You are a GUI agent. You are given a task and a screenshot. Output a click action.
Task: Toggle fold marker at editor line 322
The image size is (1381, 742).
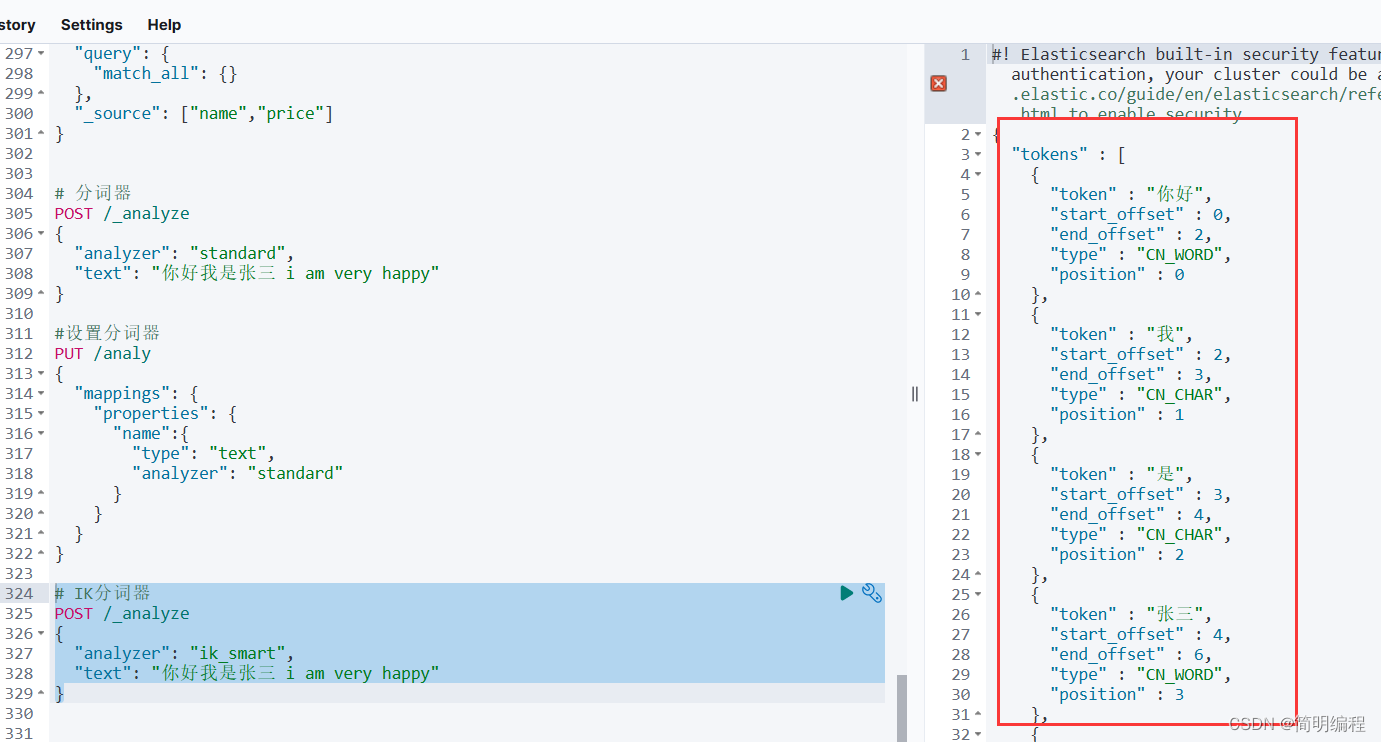pyautogui.click(x=41, y=553)
